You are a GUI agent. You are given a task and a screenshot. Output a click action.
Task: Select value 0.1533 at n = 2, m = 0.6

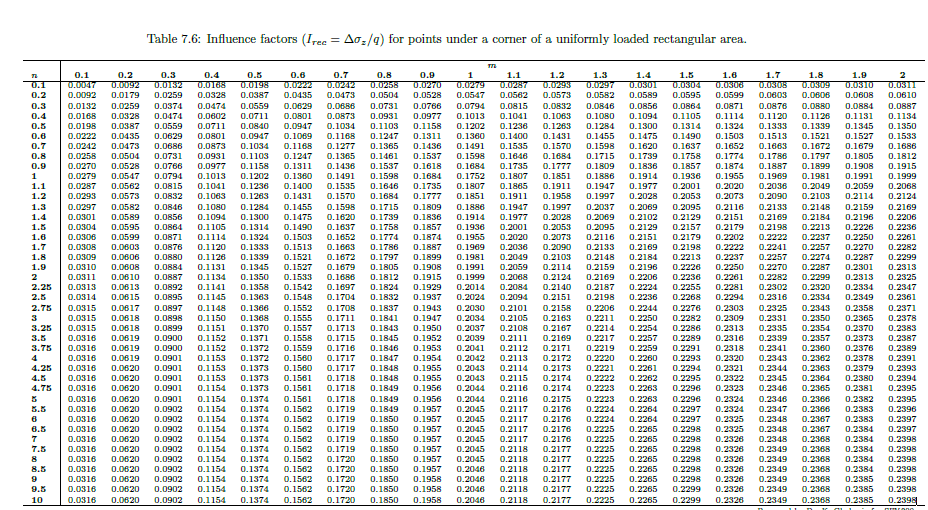point(298,277)
